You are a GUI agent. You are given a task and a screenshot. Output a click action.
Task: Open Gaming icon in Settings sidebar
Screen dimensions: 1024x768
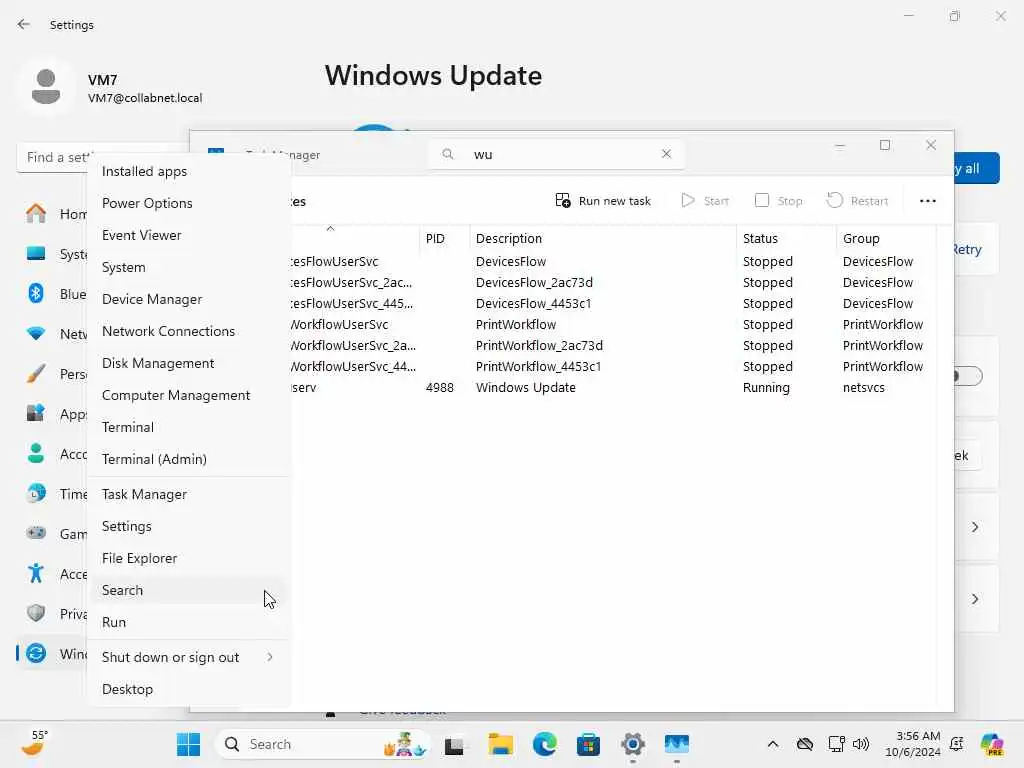36,533
